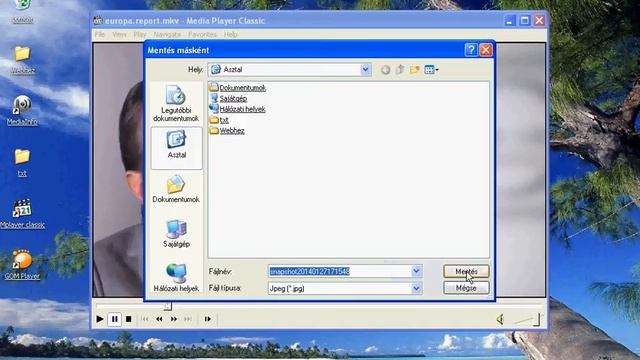Open the txt folder in file list
The image size is (640, 360).
pos(219,120)
